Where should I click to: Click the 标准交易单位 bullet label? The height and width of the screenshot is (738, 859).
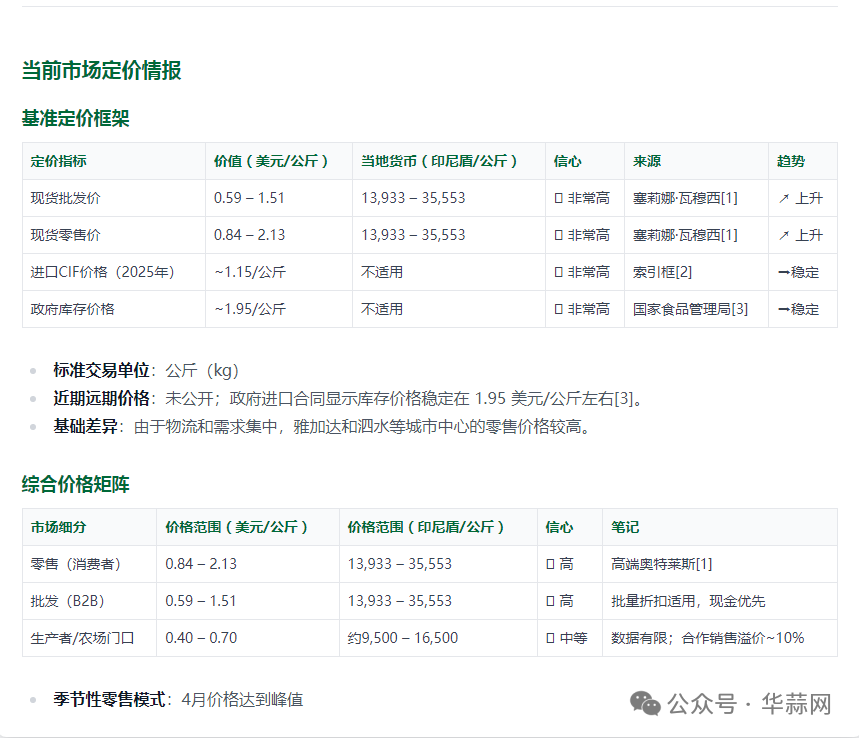click(101, 370)
